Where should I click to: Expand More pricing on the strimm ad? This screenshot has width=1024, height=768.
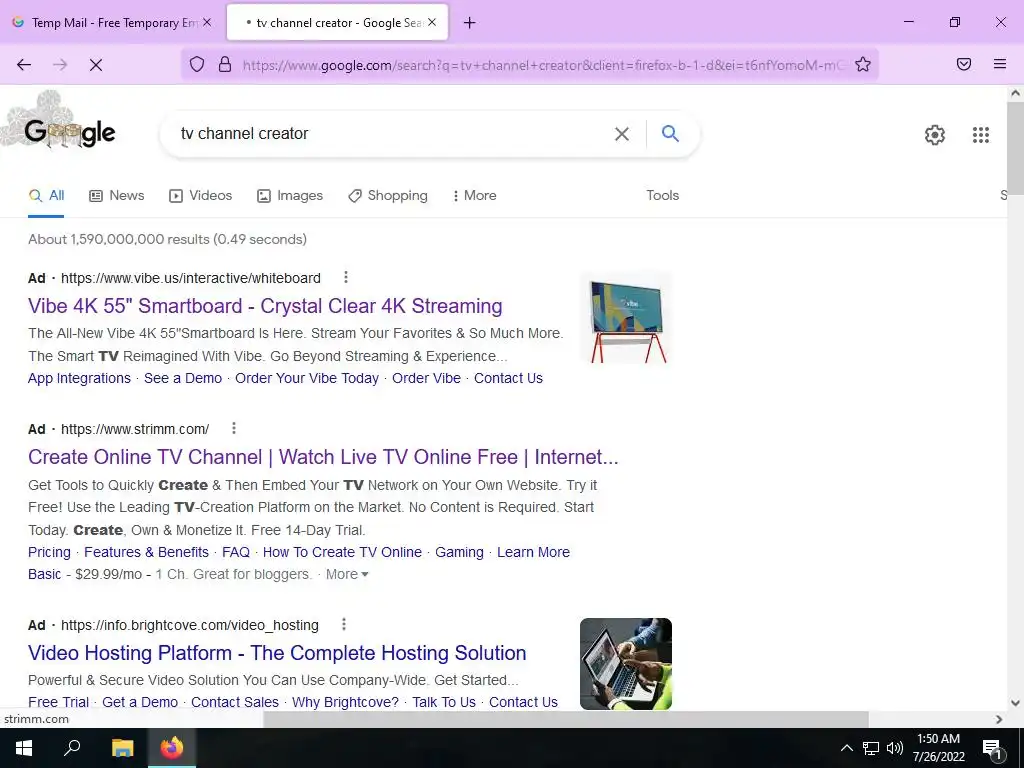pyautogui.click(x=347, y=574)
